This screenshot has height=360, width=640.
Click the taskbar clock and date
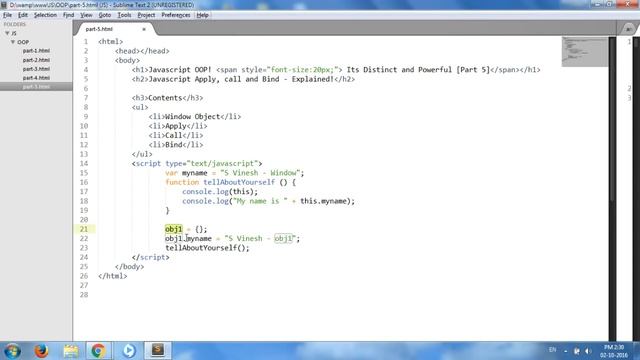[x=614, y=351]
